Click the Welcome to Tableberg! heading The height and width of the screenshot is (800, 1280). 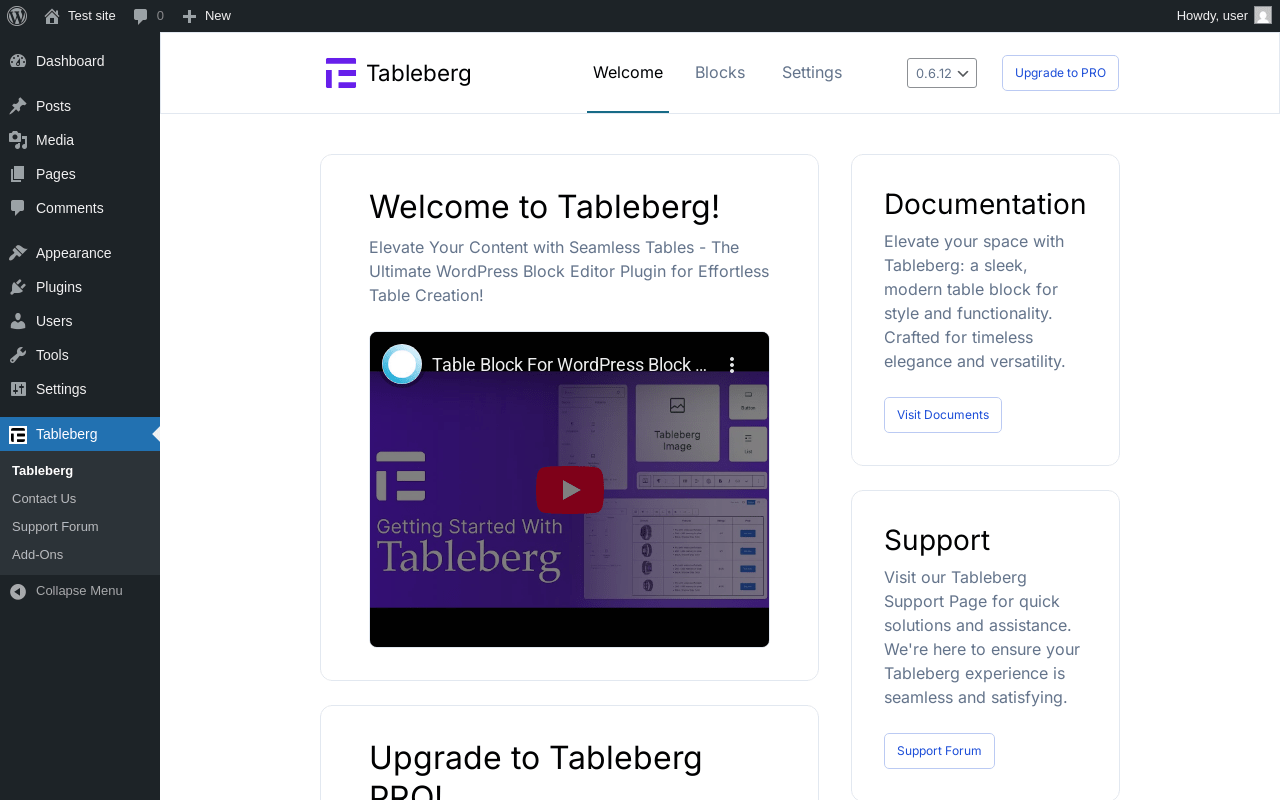click(544, 207)
